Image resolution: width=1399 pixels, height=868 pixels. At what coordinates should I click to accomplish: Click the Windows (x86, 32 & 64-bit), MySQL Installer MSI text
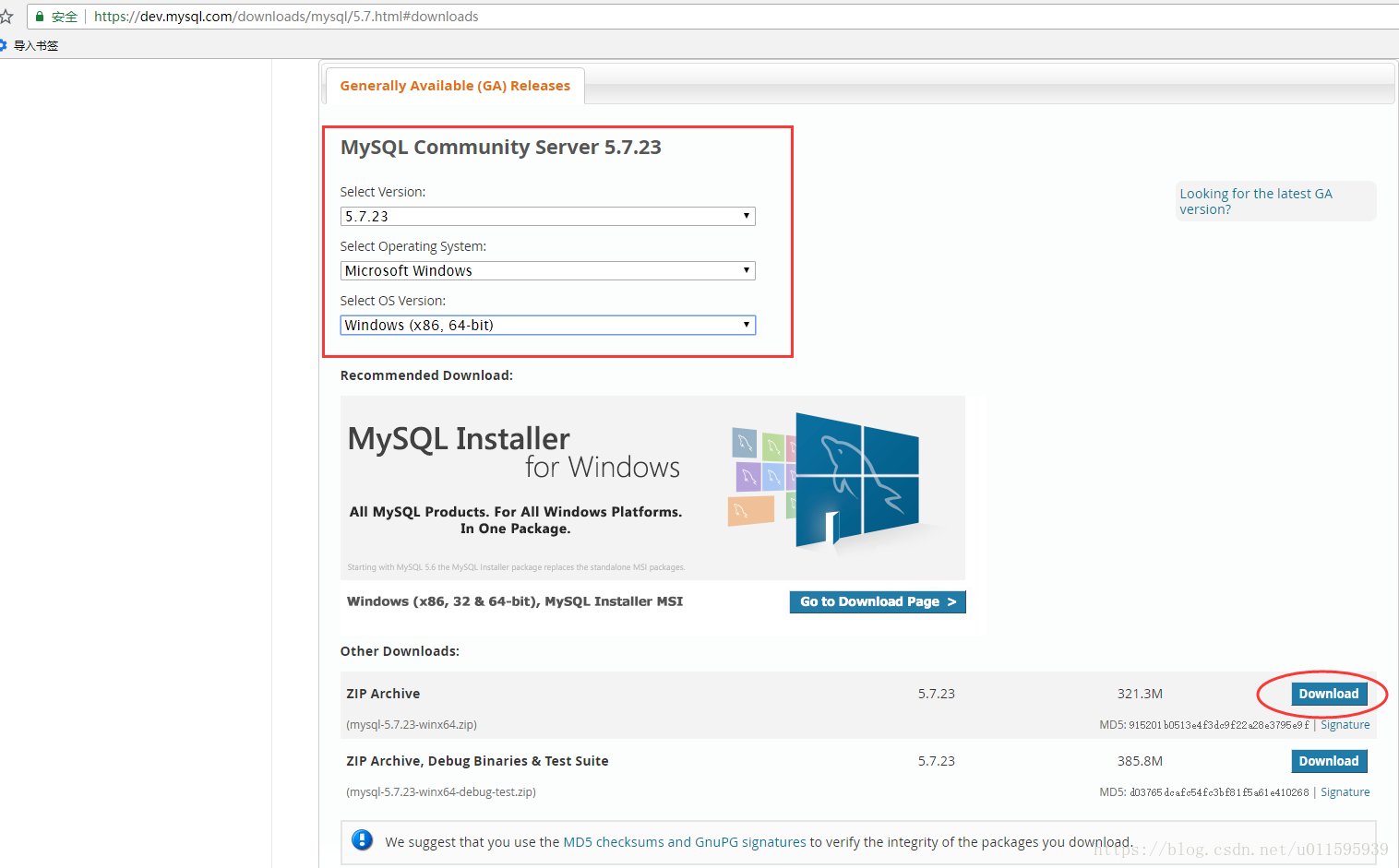[515, 601]
